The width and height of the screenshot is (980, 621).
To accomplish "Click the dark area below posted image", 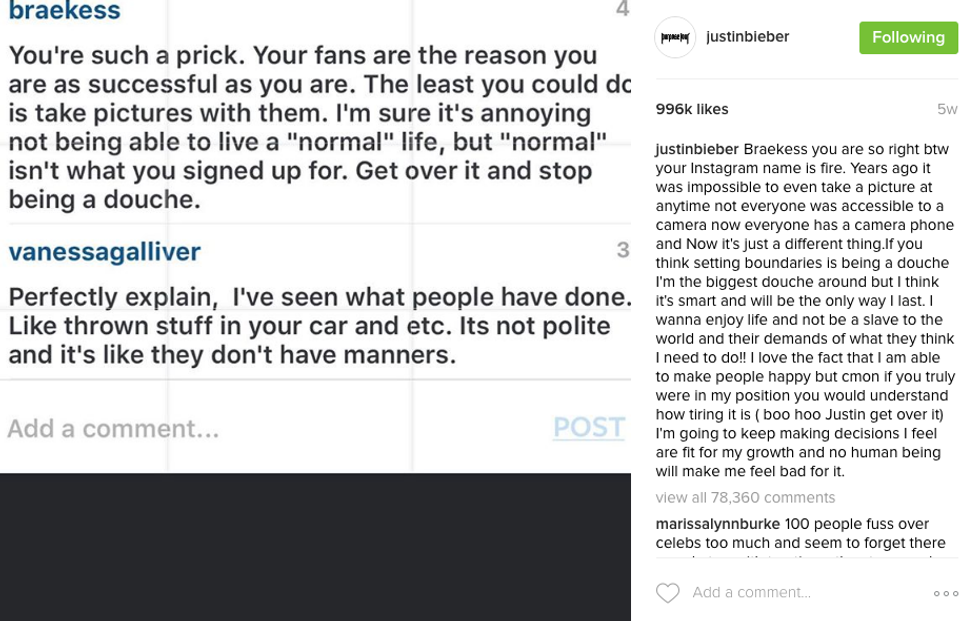I will click(315, 546).
